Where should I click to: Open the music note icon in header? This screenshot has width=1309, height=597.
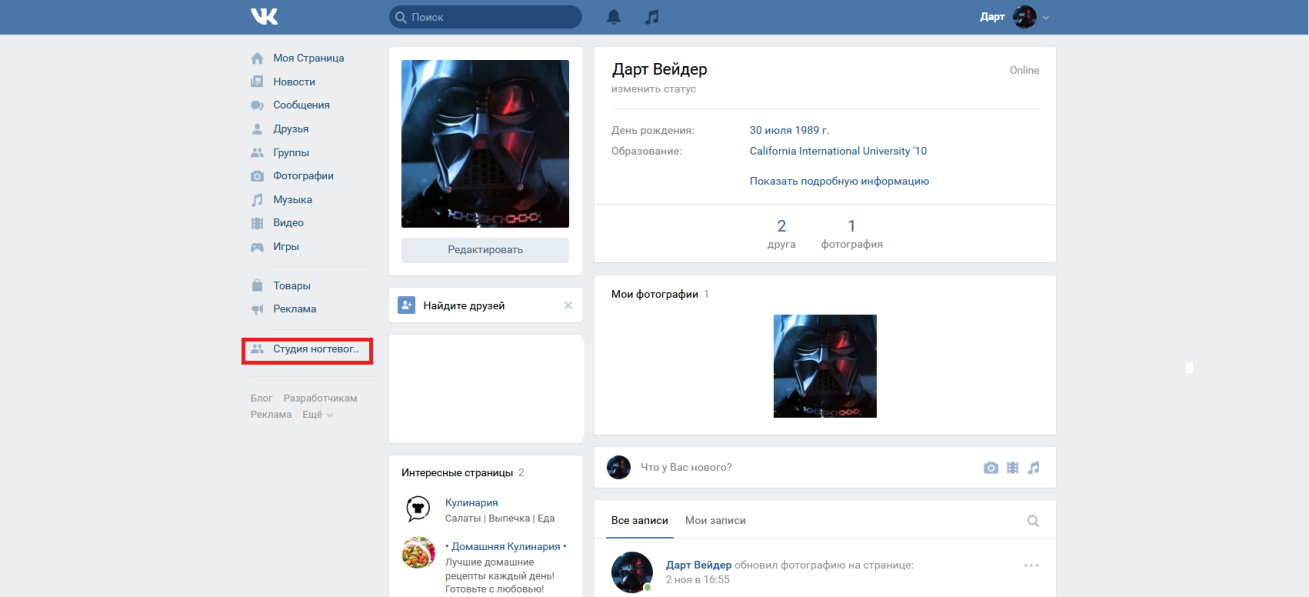[x=652, y=17]
